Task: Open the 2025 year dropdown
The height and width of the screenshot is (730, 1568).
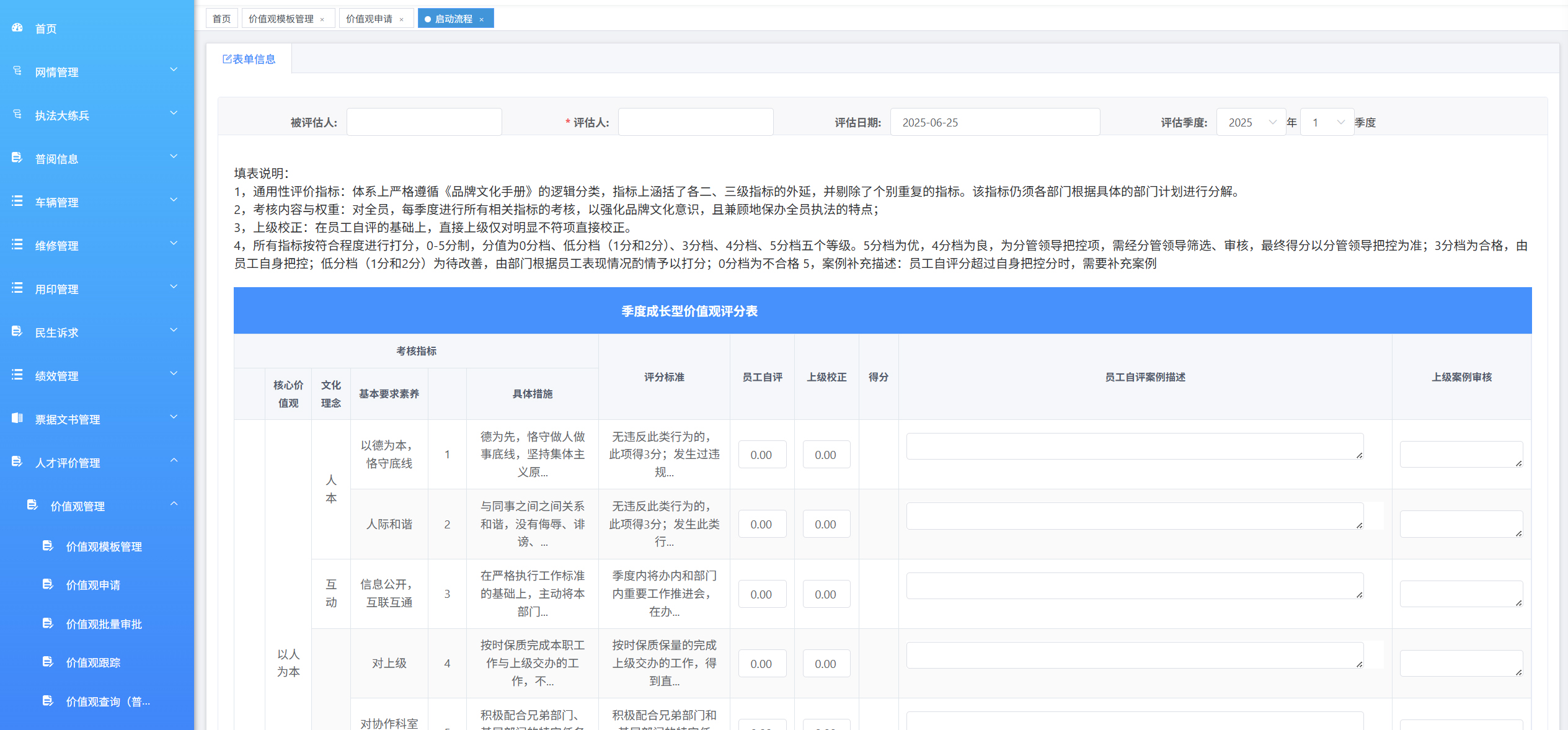Action: pos(1251,122)
